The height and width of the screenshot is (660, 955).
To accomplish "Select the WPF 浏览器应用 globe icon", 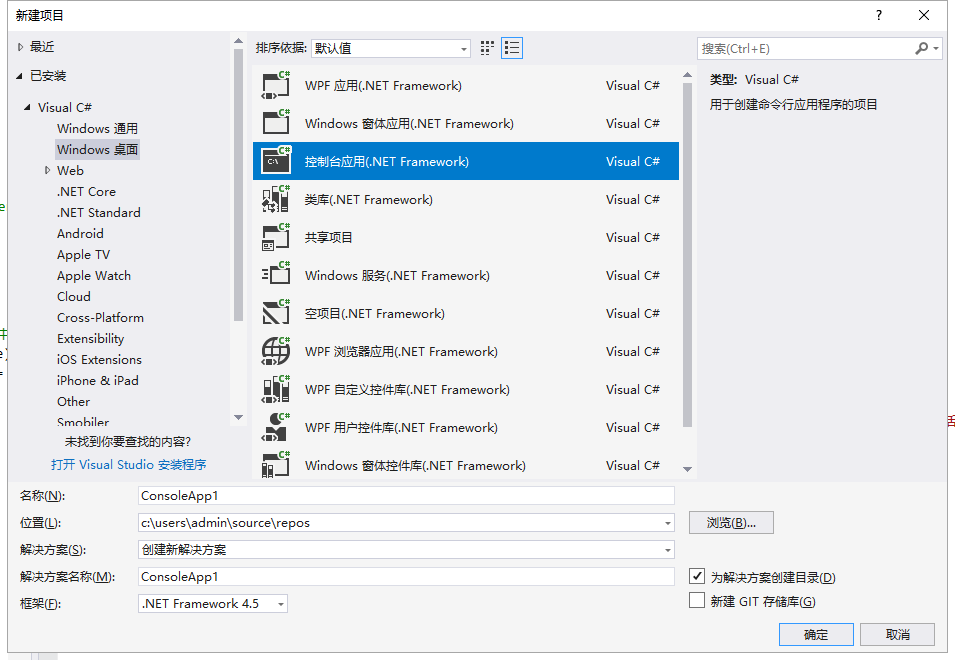I will pos(275,351).
